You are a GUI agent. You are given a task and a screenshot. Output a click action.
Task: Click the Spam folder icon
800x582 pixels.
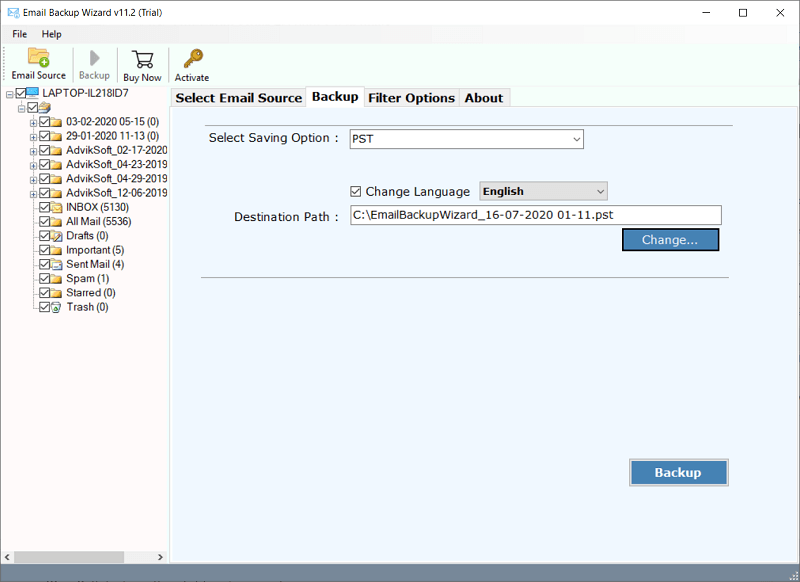(x=57, y=279)
